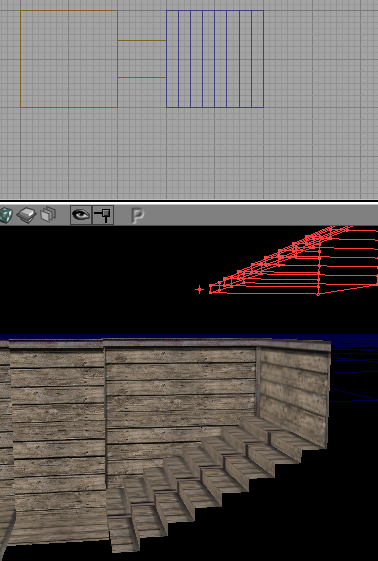
Task: Select the blue striped staircase brush outline
Action: click(215, 59)
